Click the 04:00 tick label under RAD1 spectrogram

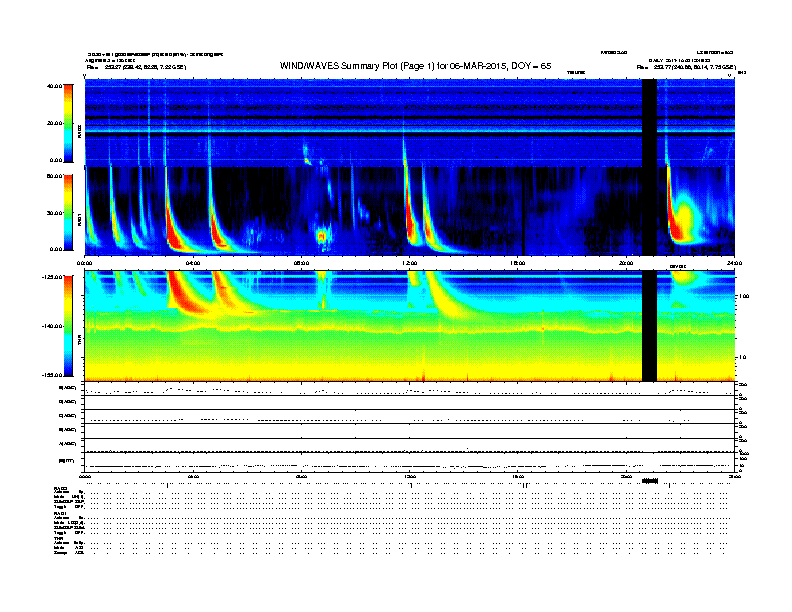tap(193, 263)
